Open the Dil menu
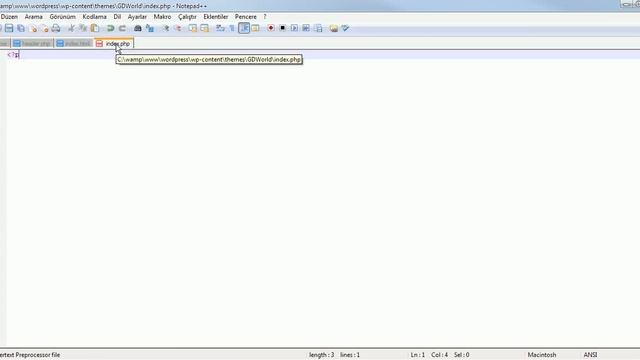640x360 pixels. 117,17
